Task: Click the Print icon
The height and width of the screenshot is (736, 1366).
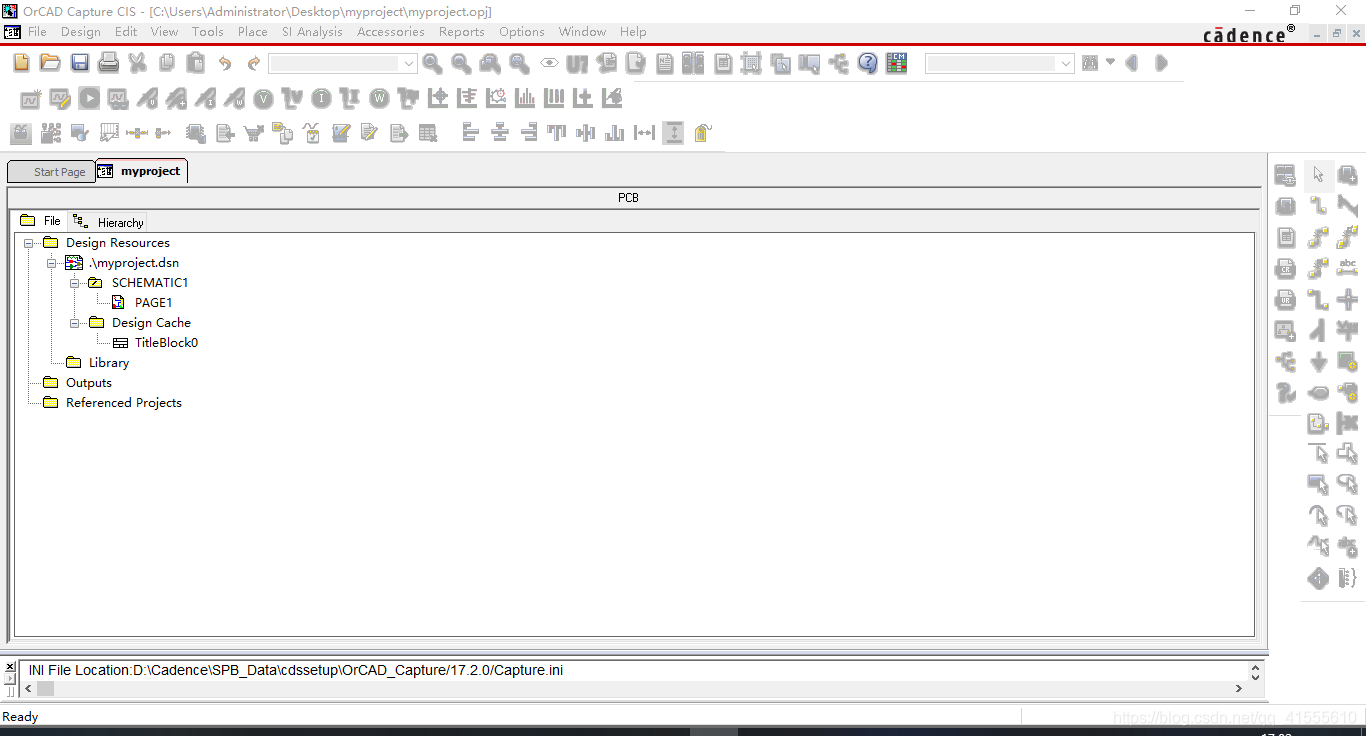Action: point(109,63)
